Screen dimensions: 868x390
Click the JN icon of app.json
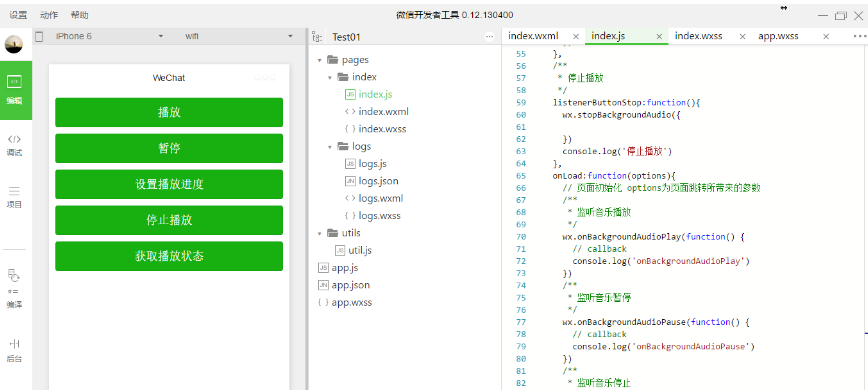(x=323, y=285)
